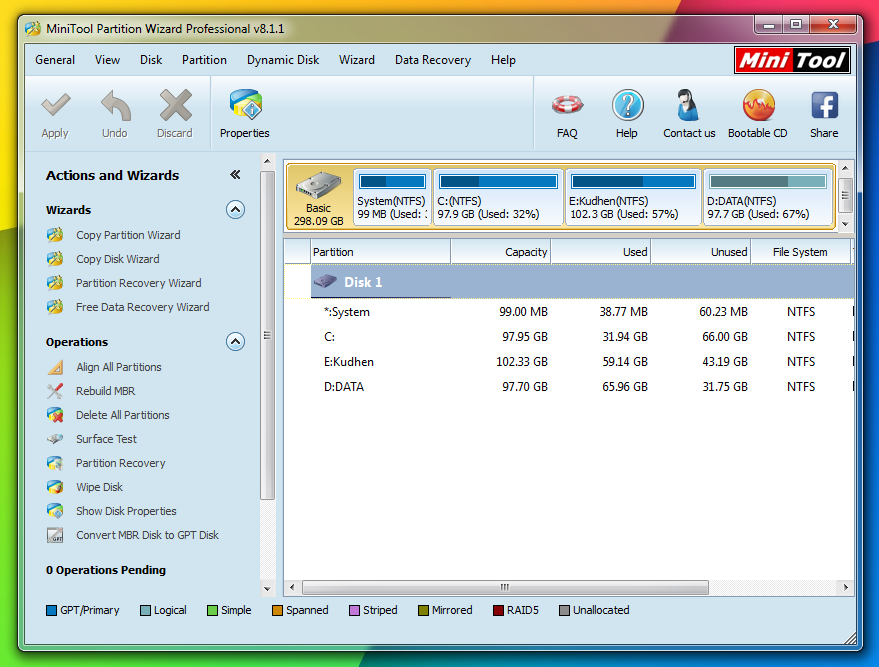Open the Disk menu
The width and height of the screenshot is (879, 667).
(151, 60)
